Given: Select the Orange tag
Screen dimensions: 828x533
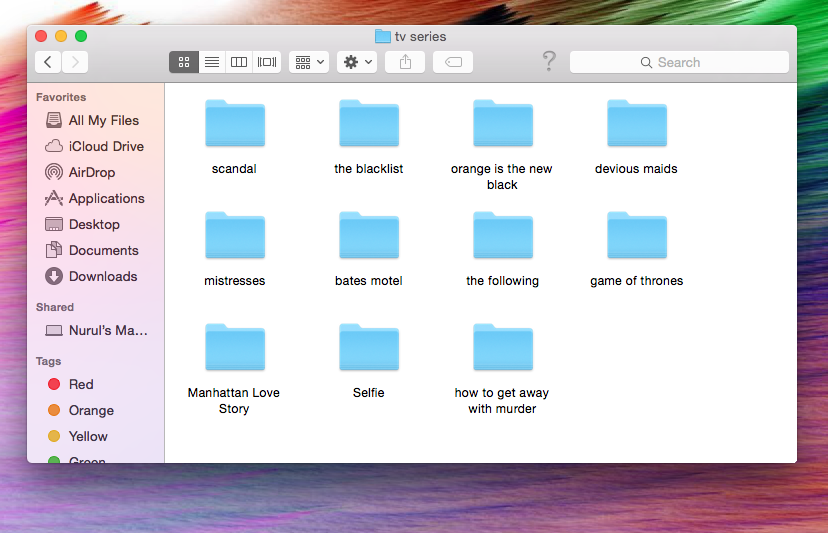Looking at the screenshot, I should click(x=96, y=410).
